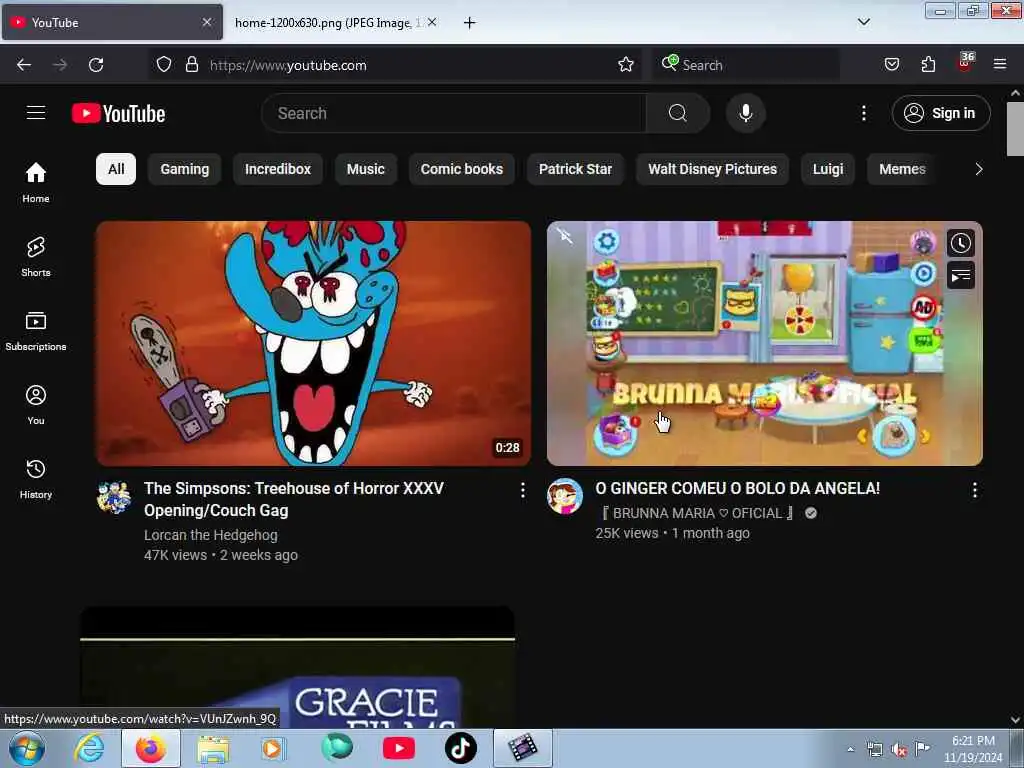Click the Sign in button
This screenshot has width=1024, height=768.
tap(940, 113)
